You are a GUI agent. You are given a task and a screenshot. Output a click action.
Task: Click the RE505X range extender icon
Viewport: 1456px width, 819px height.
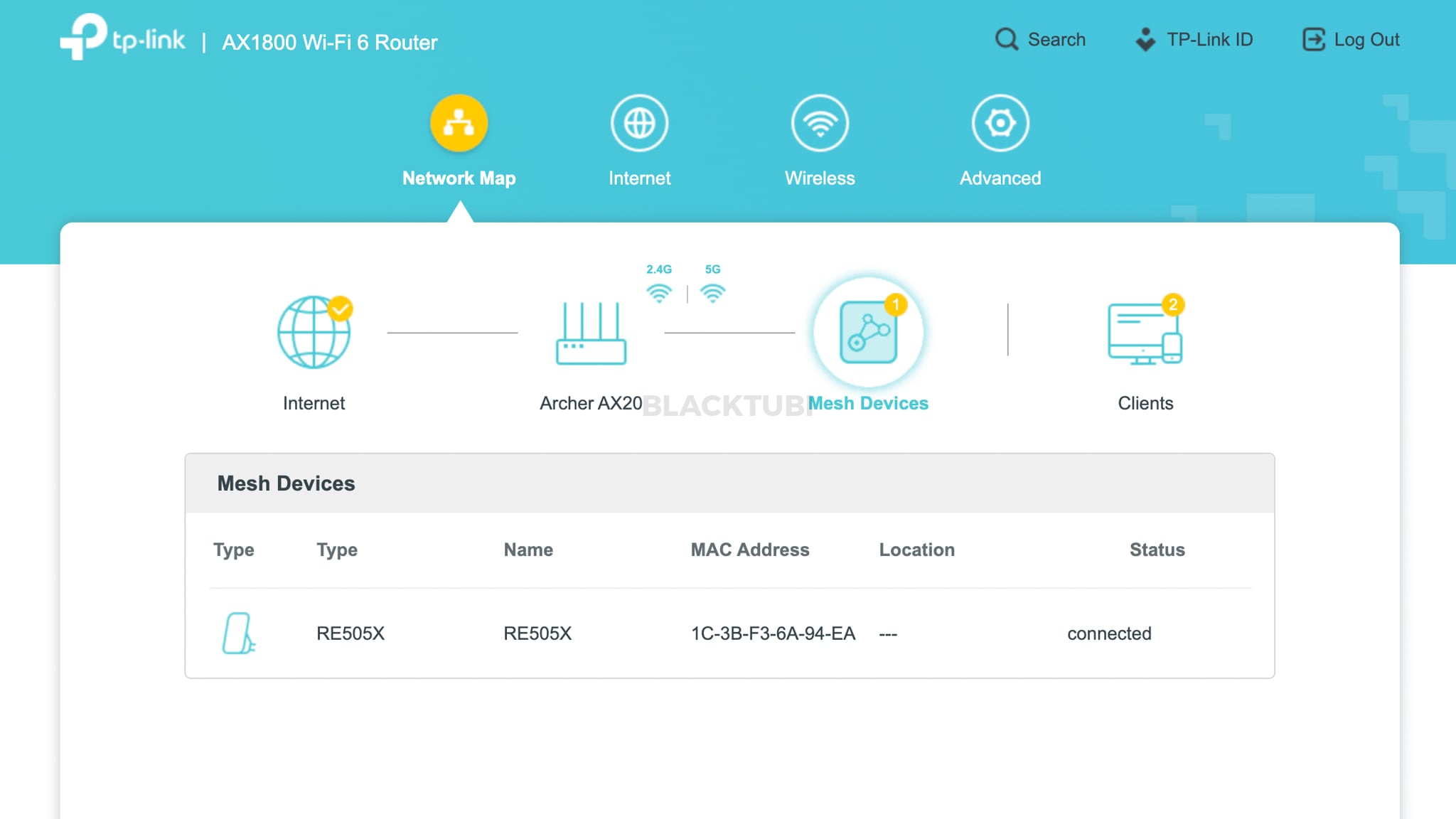pos(237,632)
